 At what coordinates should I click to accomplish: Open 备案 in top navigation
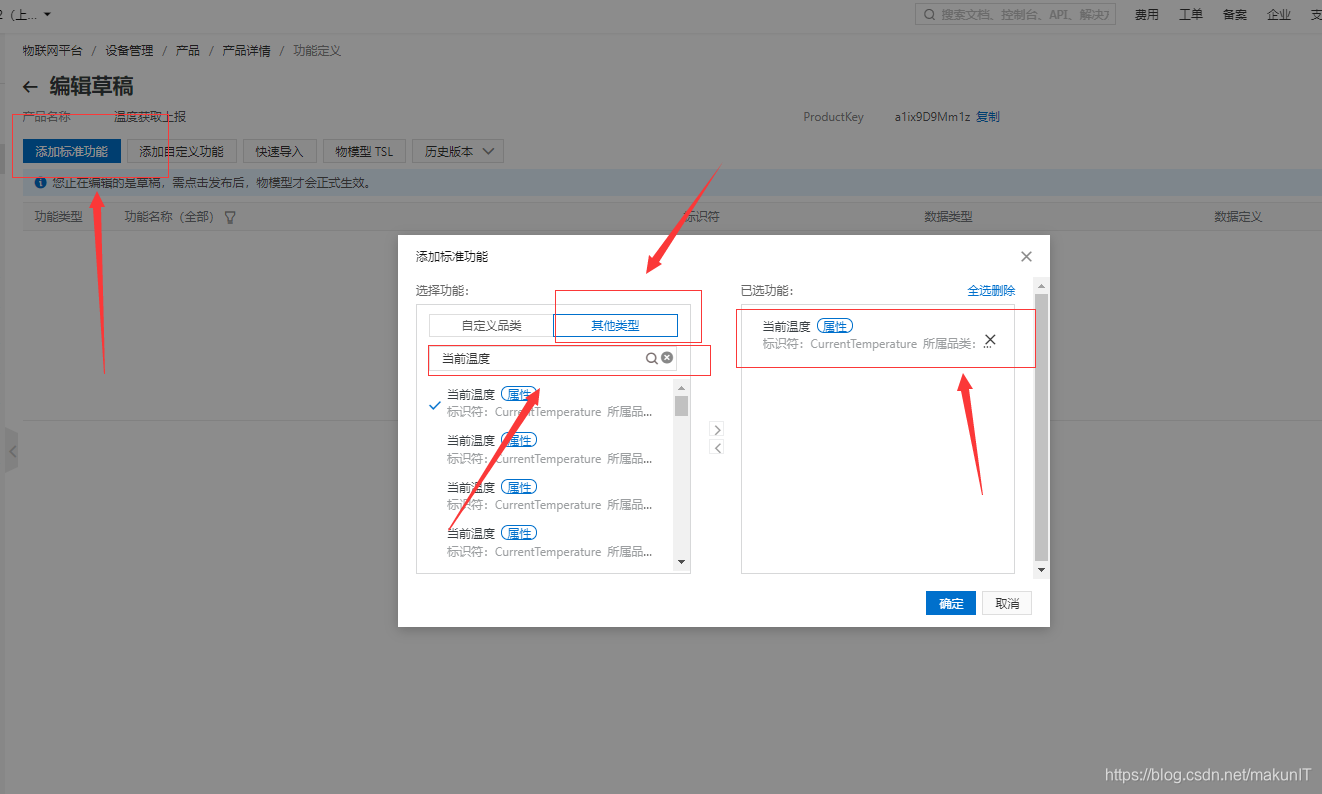(x=1235, y=15)
